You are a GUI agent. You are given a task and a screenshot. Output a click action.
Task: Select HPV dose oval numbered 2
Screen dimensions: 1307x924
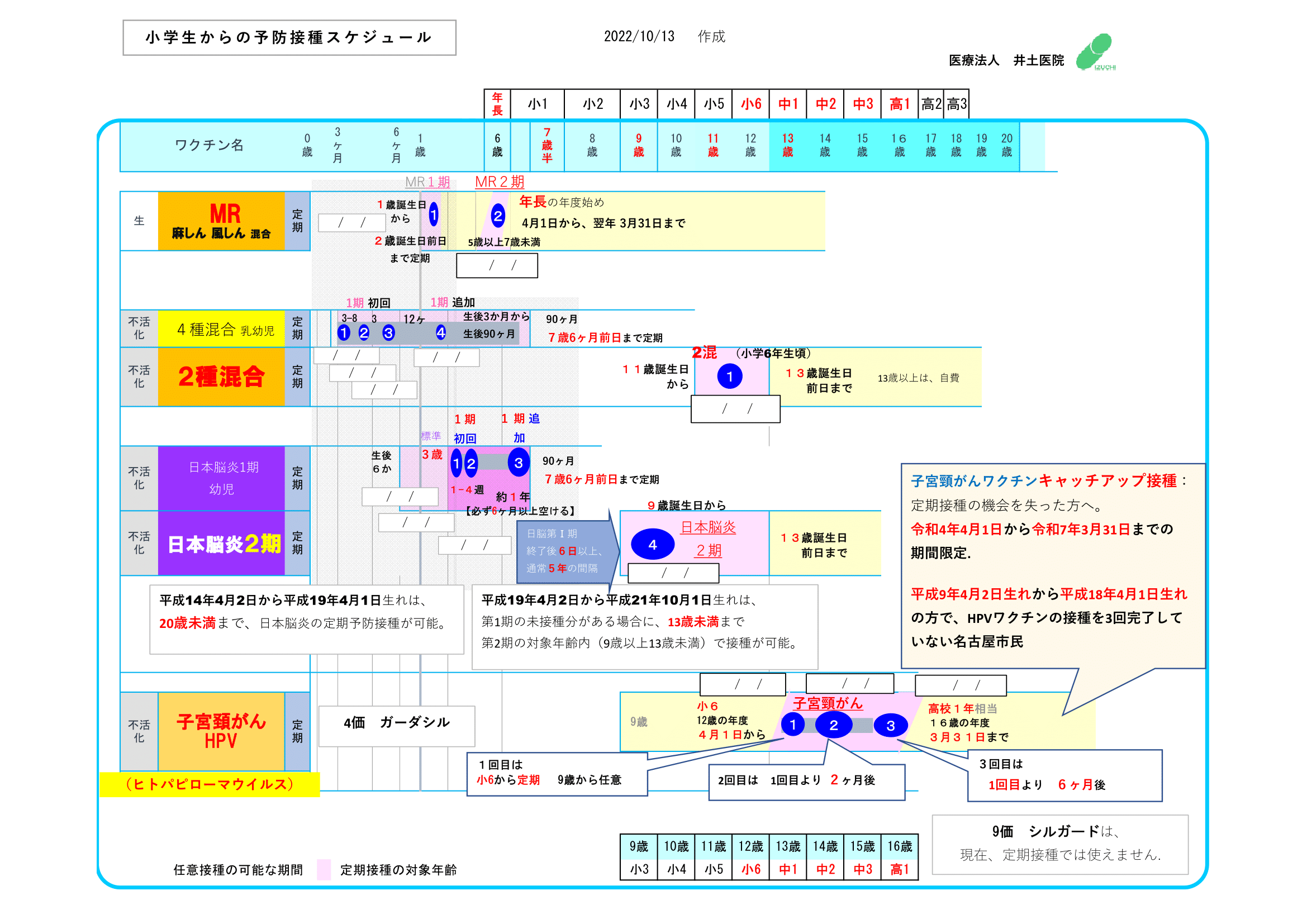click(x=834, y=725)
